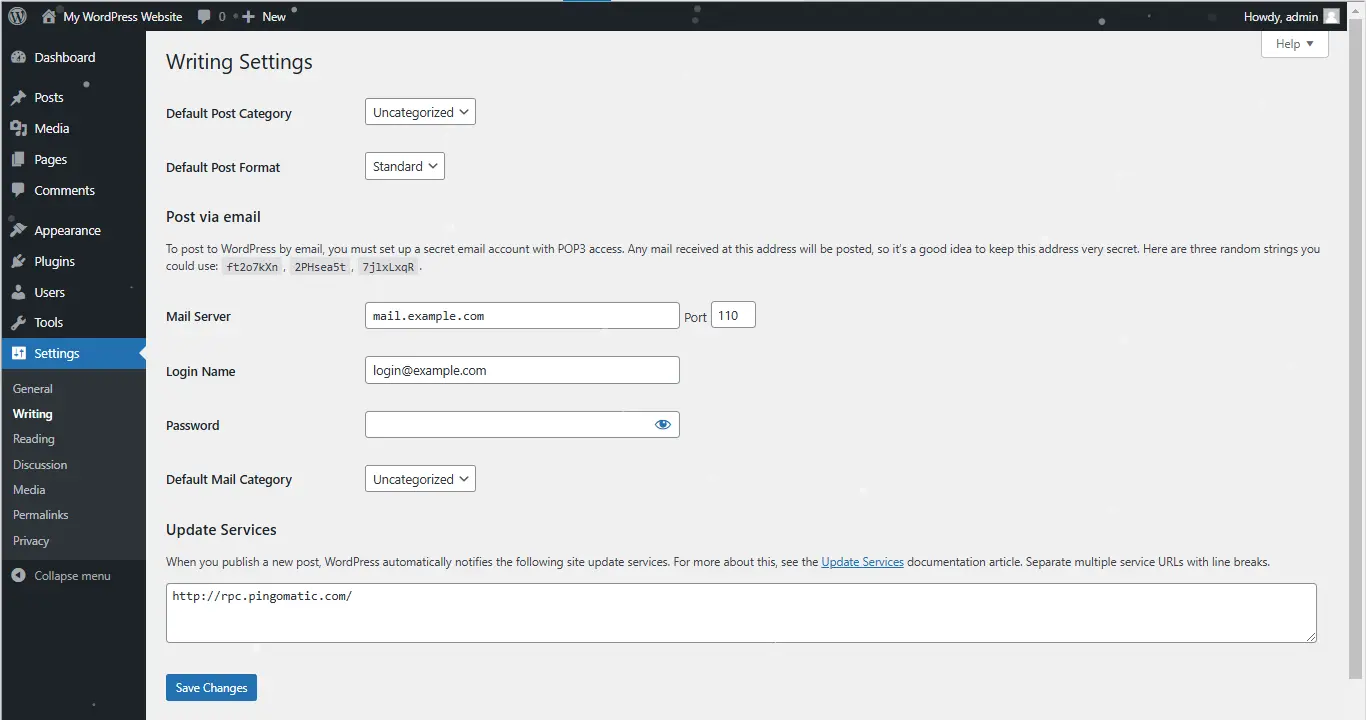
Task: Click the Writing Settings page title
Action: pos(239,62)
